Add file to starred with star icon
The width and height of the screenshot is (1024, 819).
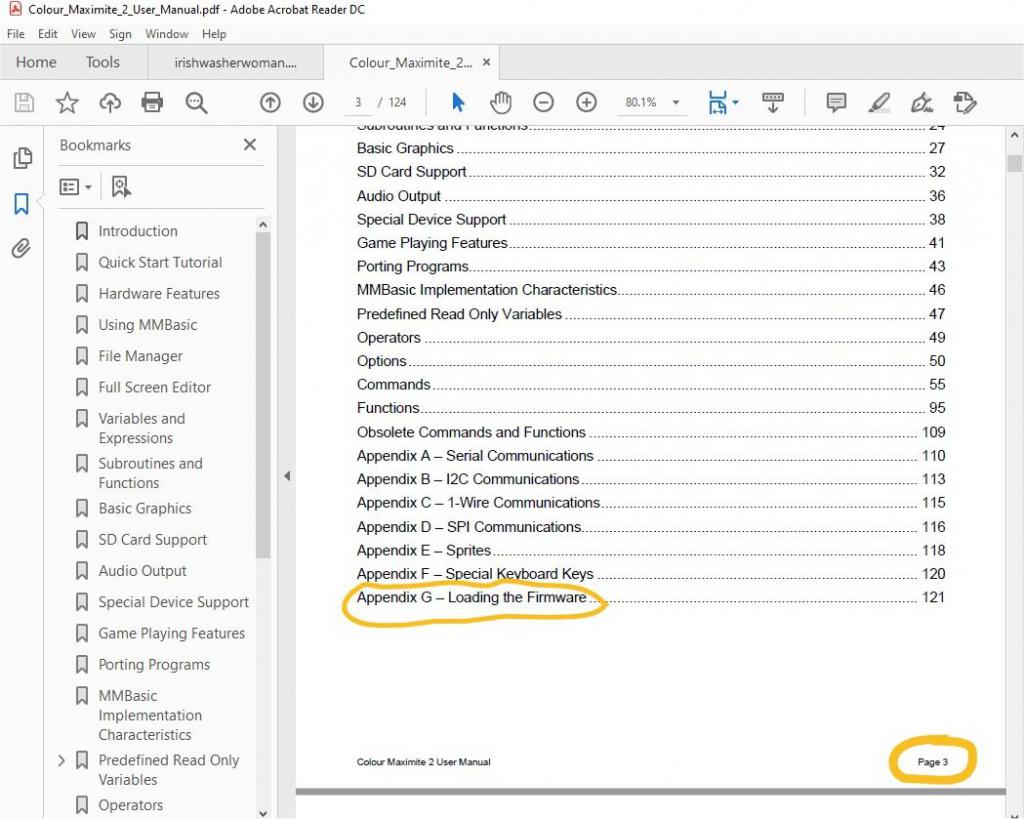click(67, 102)
